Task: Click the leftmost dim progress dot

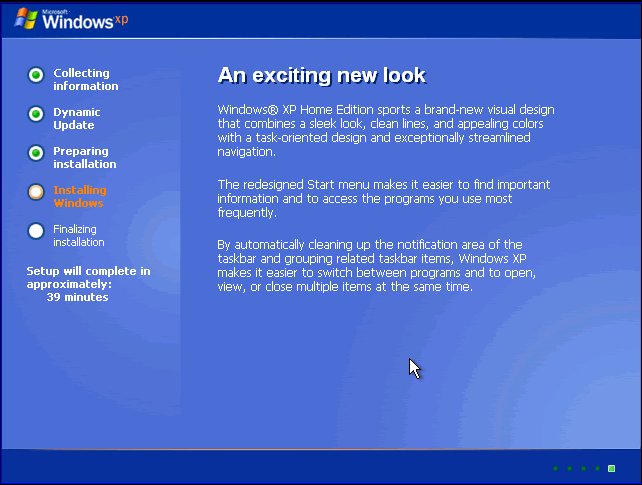Action: click(555, 468)
